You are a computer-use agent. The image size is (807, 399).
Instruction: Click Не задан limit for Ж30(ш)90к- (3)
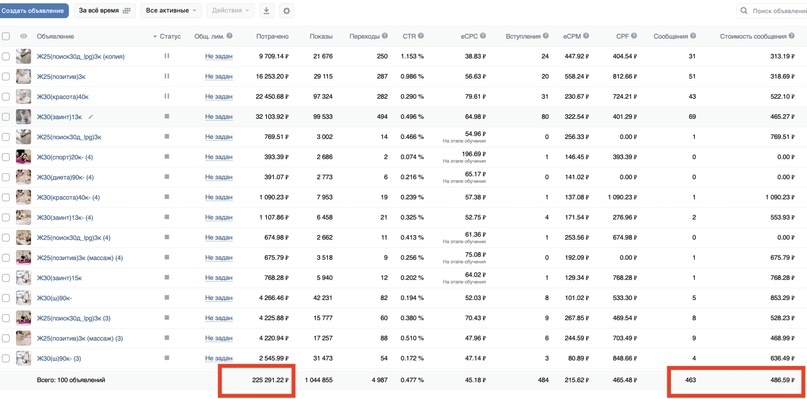point(219,358)
